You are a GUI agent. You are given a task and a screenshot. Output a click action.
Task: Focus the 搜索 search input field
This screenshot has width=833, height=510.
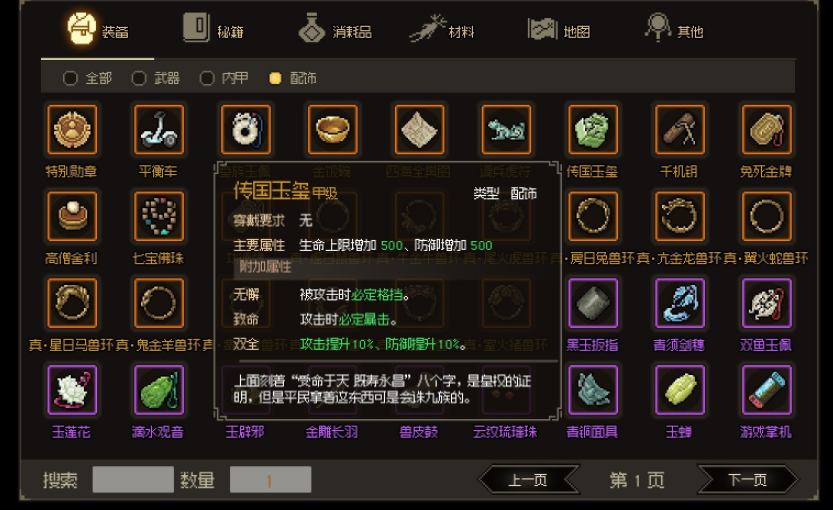[x=133, y=480]
